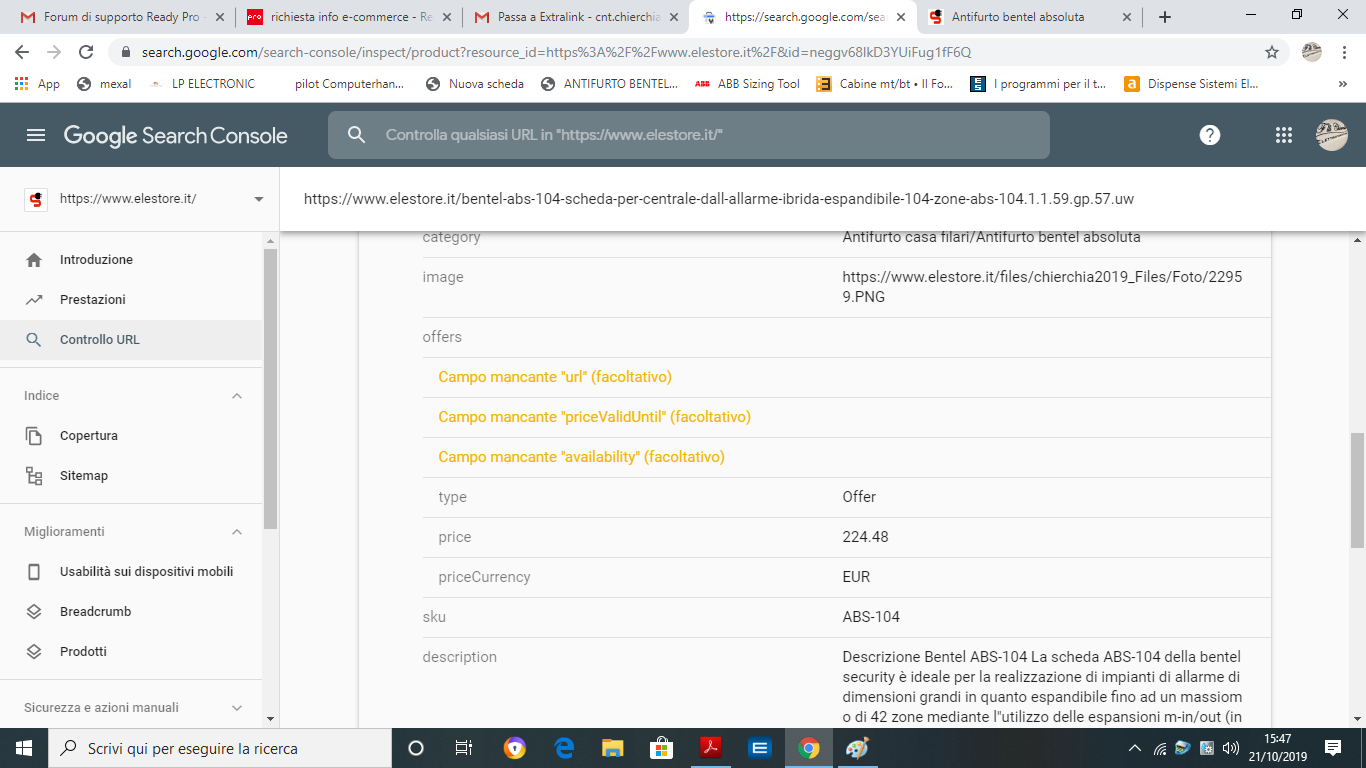Open Usabilità sui dispositivi mobili report
This screenshot has height=768, width=1366.
click(x=131, y=572)
